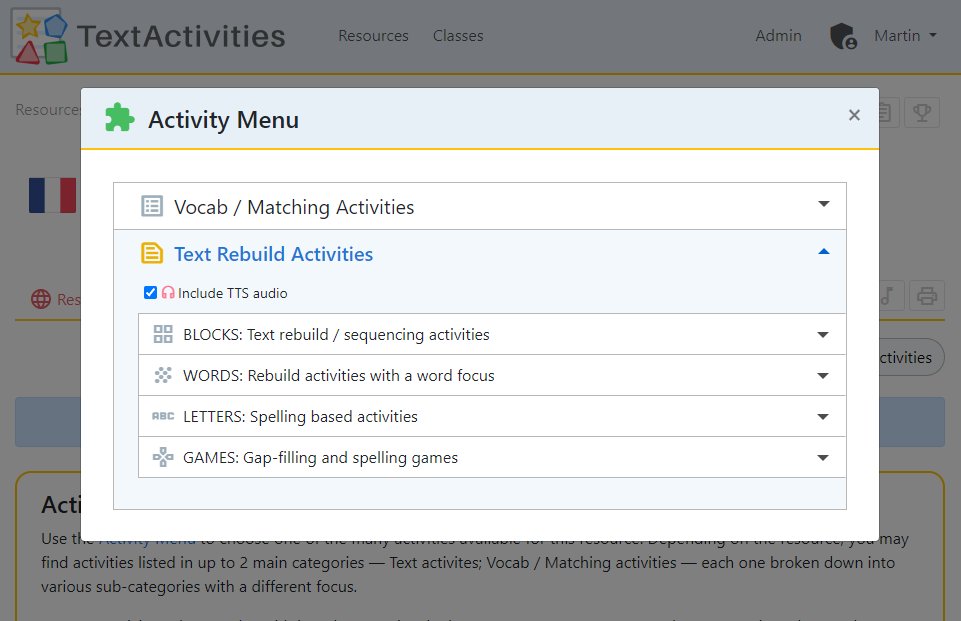Click BLOCKS: Text rebuild / sequencing label
Screen dimensions: 961x621
[x=336, y=335]
